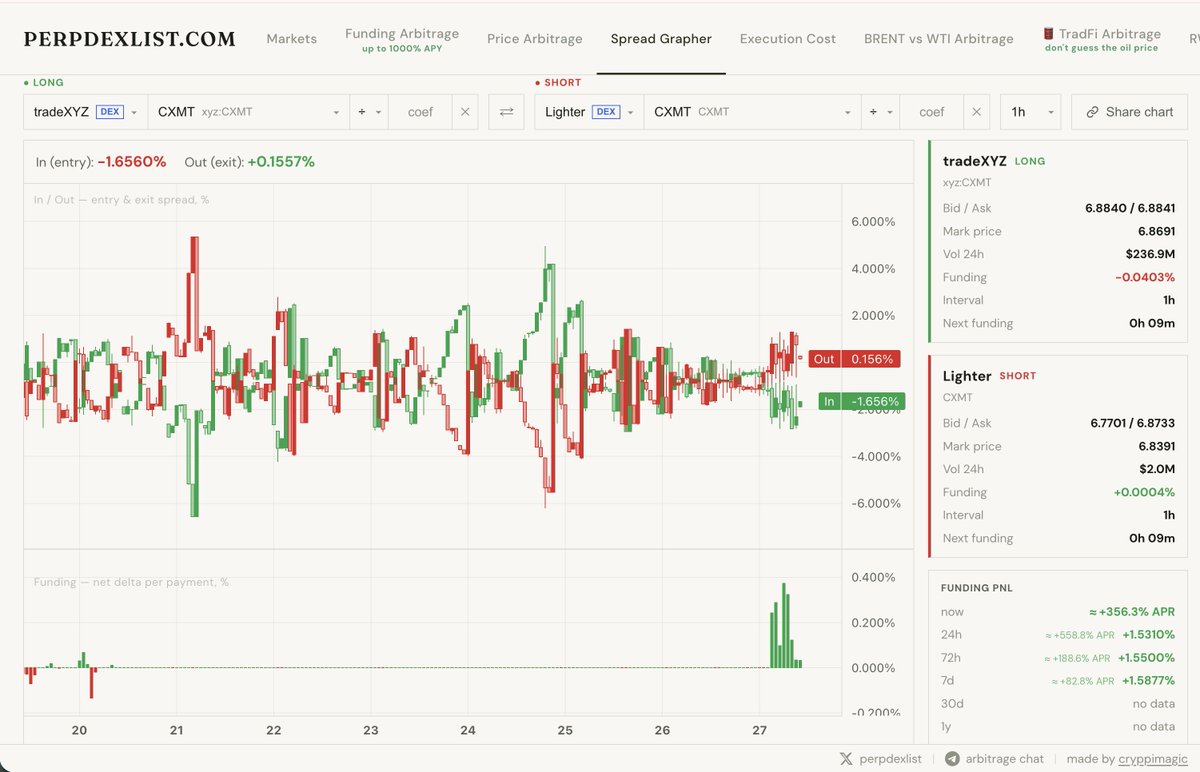Click the oil barrel icon by TradFi Arbitrage
1200x772 pixels.
pyautogui.click(x=1049, y=34)
